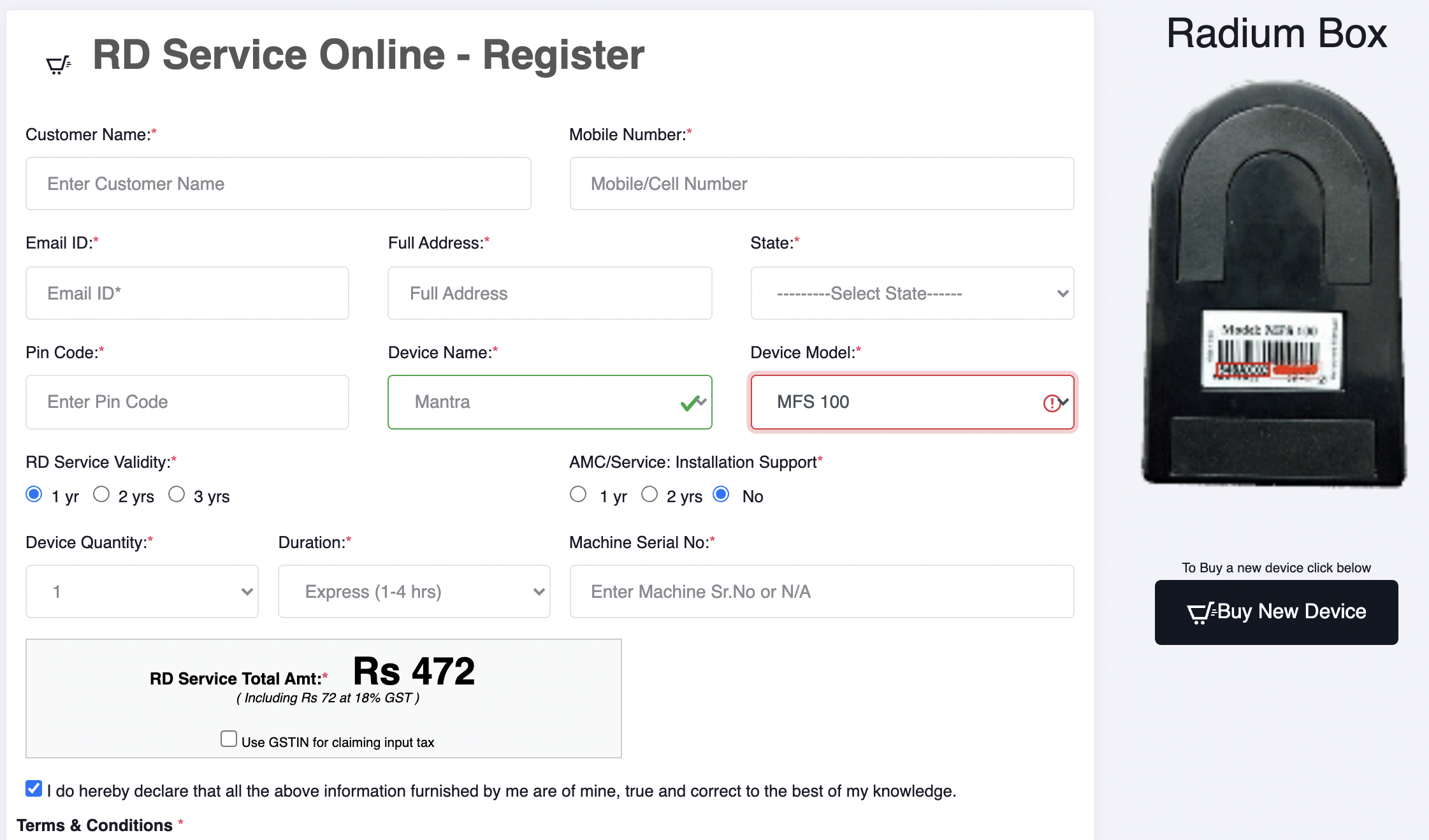Expand the Duration Express dropdown
Screen dimensions: 1429x840
pos(414,591)
